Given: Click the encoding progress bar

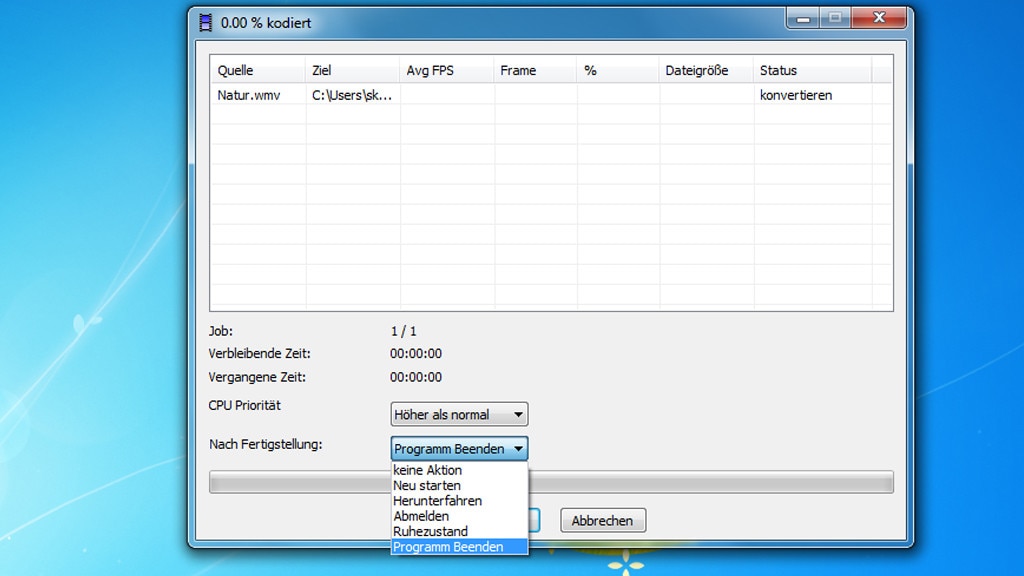Looking at the screenshot, I should 551,482.
